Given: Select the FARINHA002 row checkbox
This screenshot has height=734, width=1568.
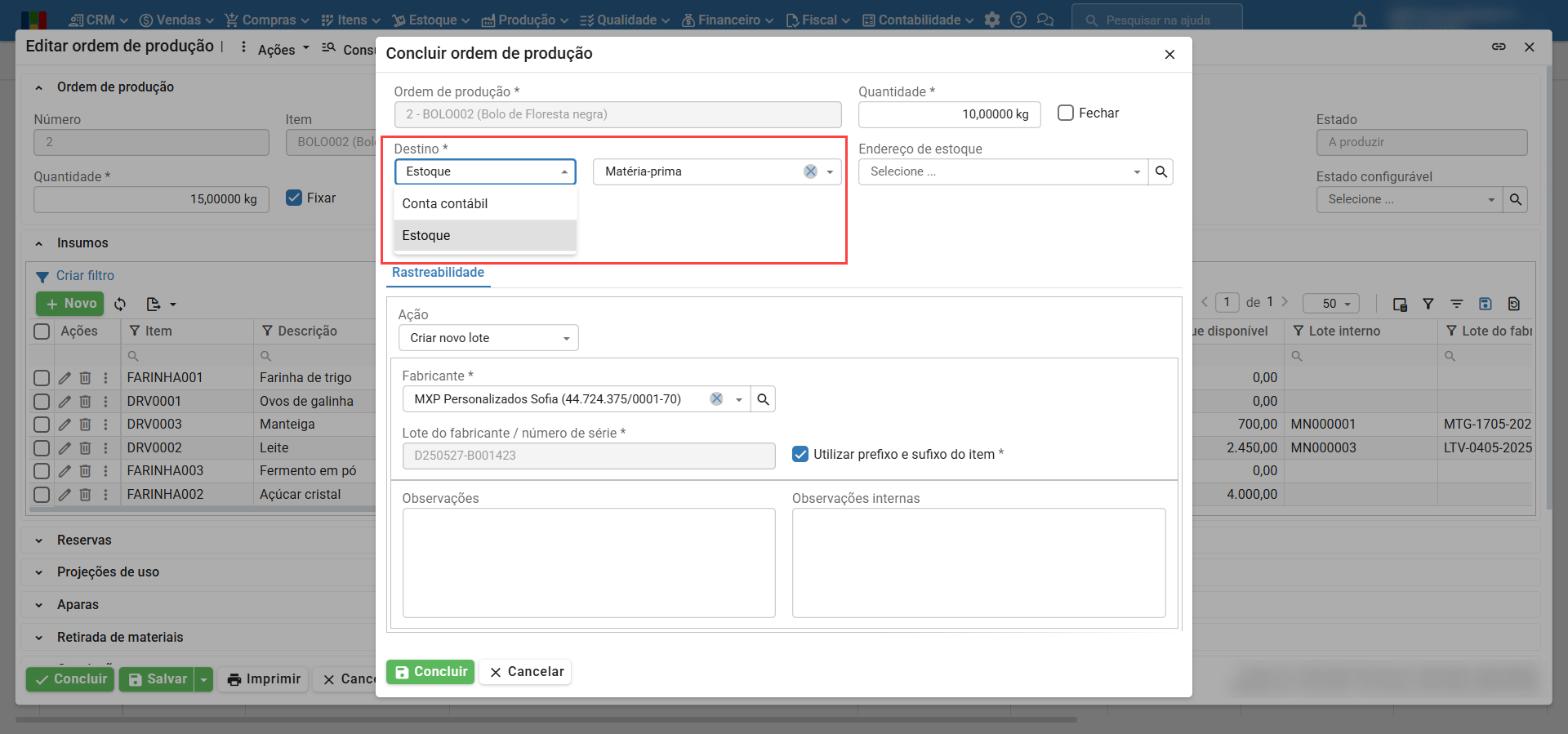Looking at the screenshot, I should (42, 495).
